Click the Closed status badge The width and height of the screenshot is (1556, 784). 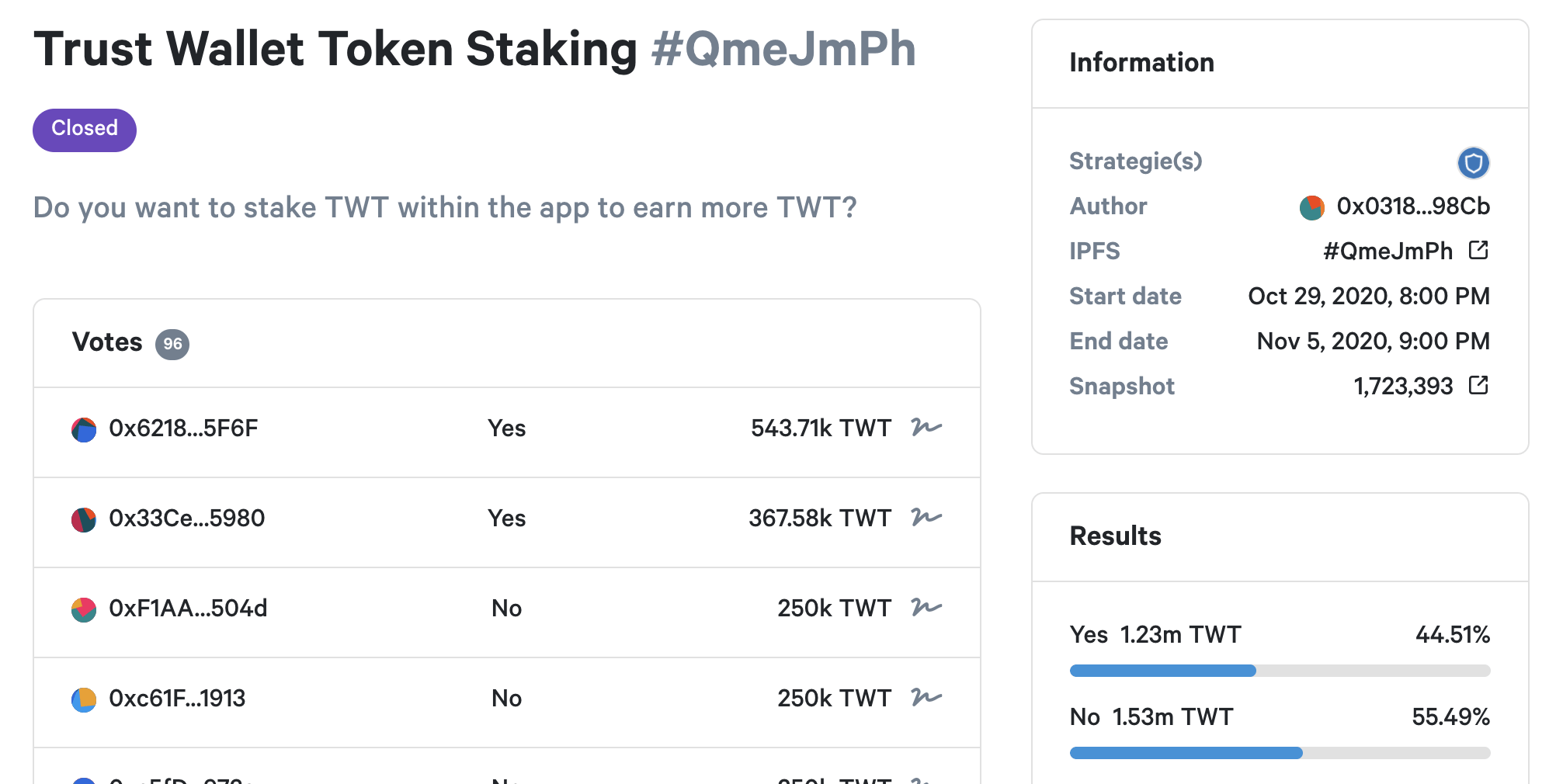[85, 130]
